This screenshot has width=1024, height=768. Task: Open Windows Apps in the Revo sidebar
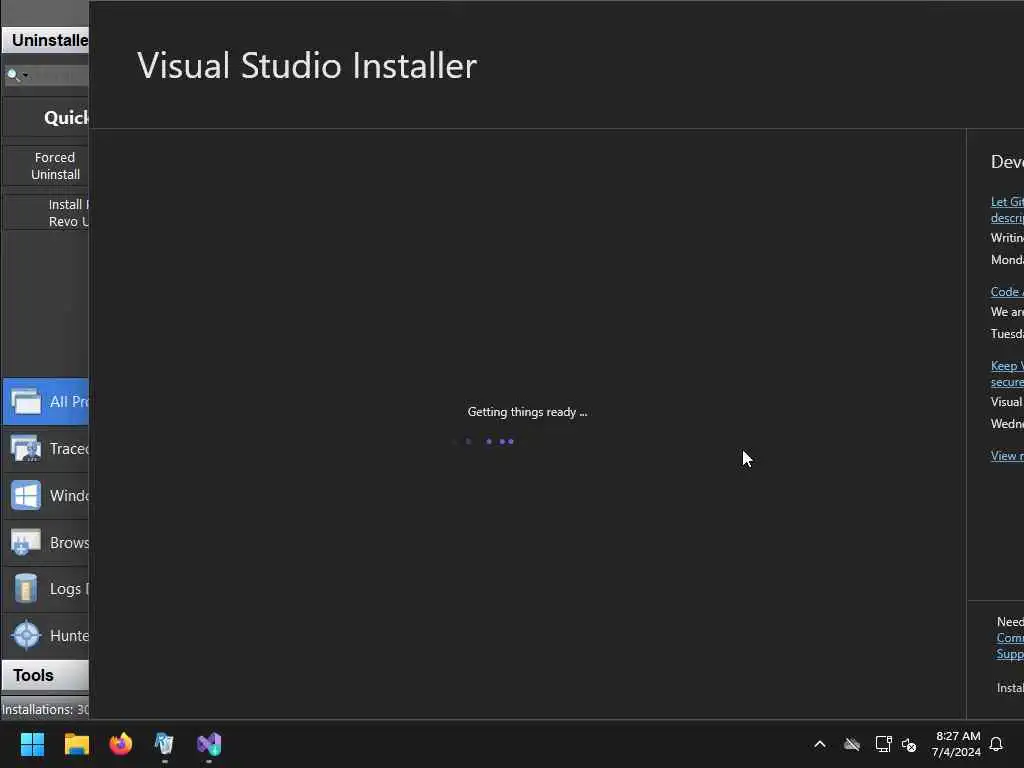pos(46,496)
